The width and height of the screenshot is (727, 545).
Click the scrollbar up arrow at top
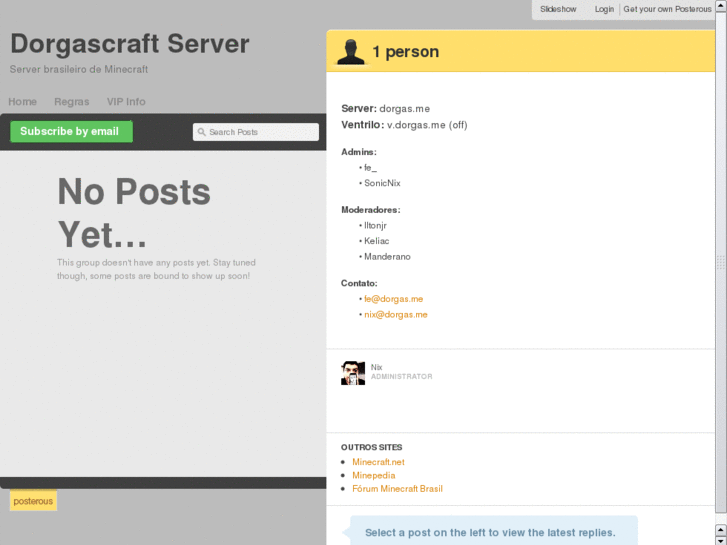coord(721,6)
